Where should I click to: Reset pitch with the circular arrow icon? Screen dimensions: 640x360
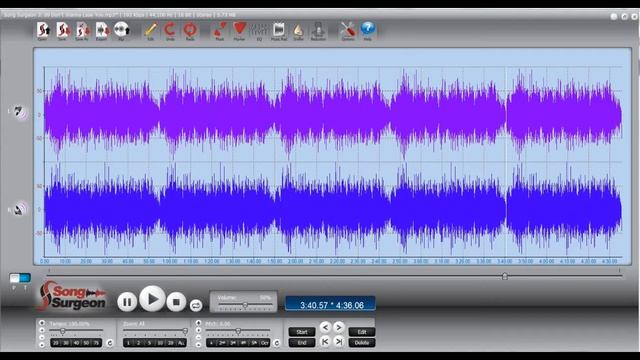[x=277, y=343]
